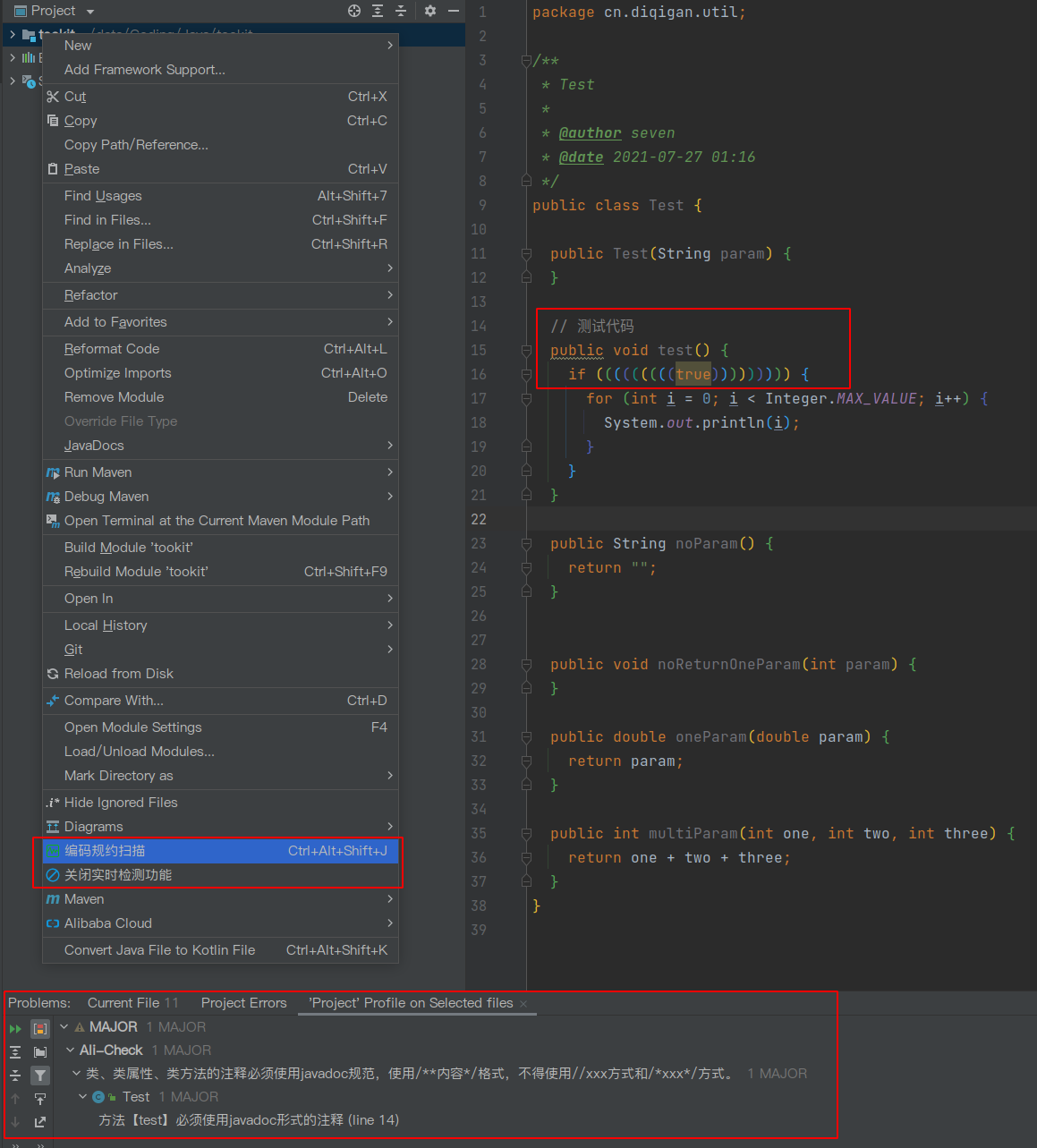
Task: Click Expand All icon in Project panel header
Action: click(378, 11)
